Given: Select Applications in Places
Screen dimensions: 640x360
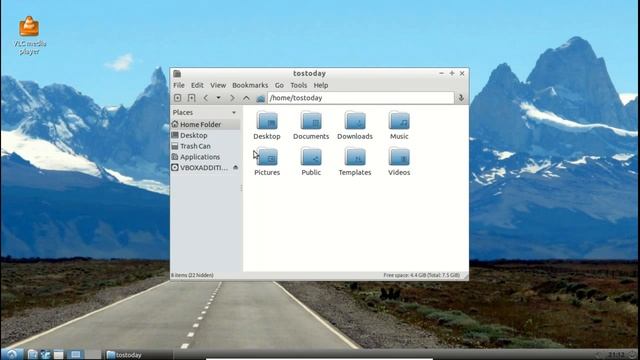Looking at the screenshot, I should pyautogui.click(x=205, y=157).
